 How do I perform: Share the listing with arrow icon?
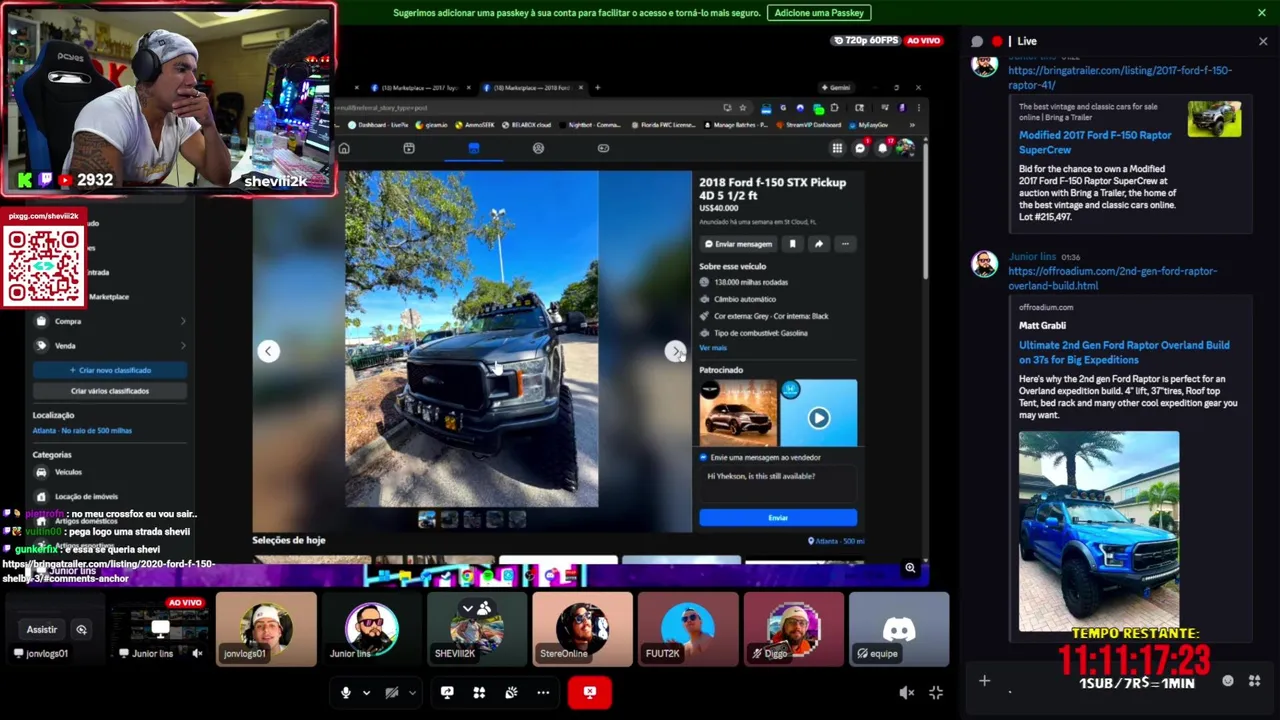coord(818,244)
